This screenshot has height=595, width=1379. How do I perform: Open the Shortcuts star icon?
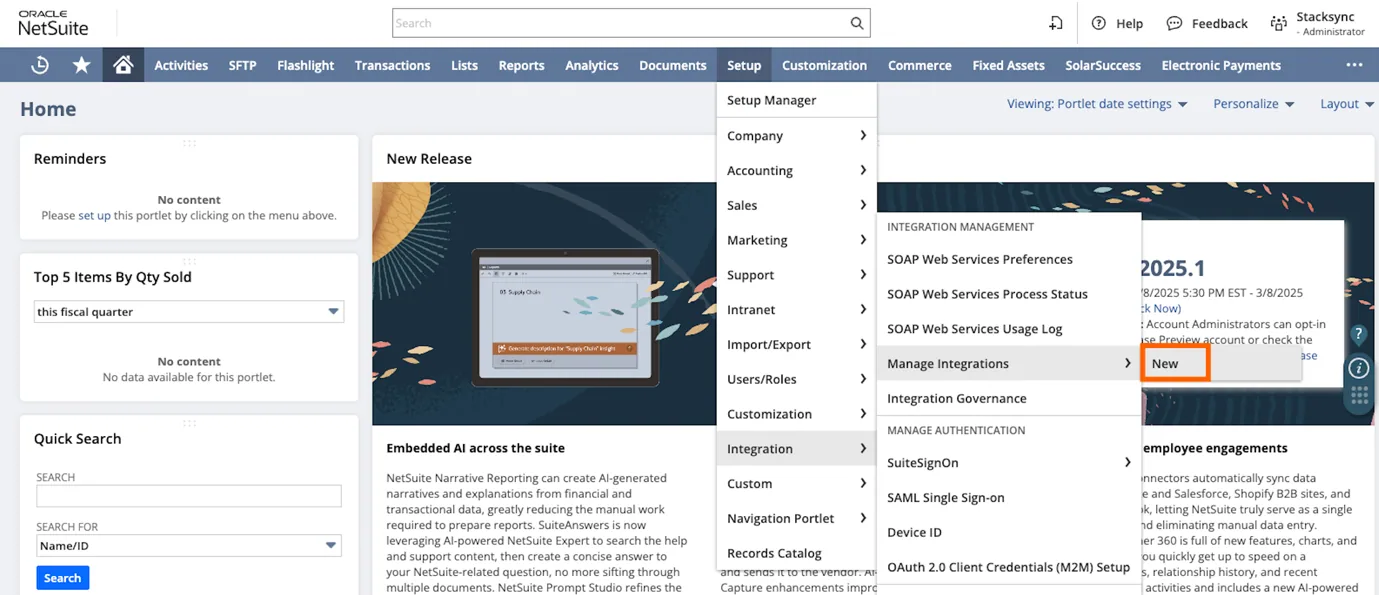point(81,65)
